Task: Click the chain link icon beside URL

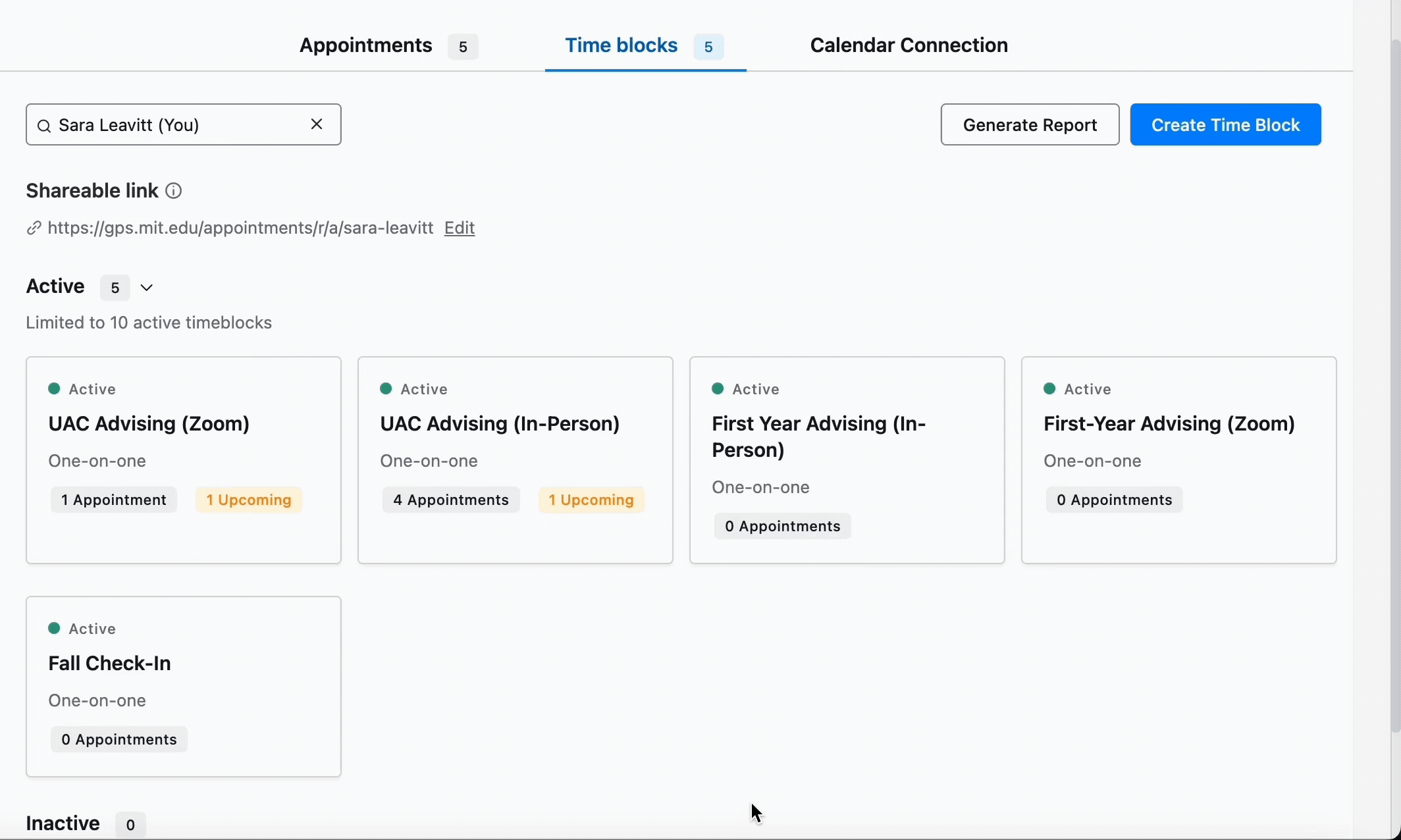Action: coord(34,228)
